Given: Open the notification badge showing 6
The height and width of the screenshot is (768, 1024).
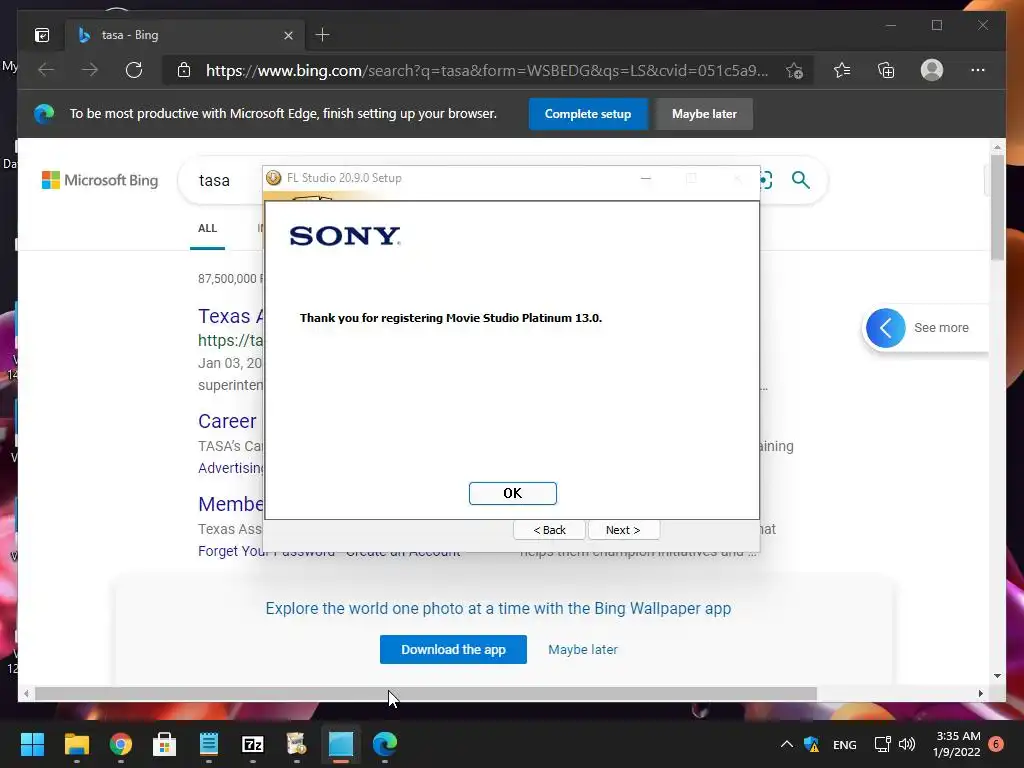Looking at the screenshot, I should tap(996, 744).
